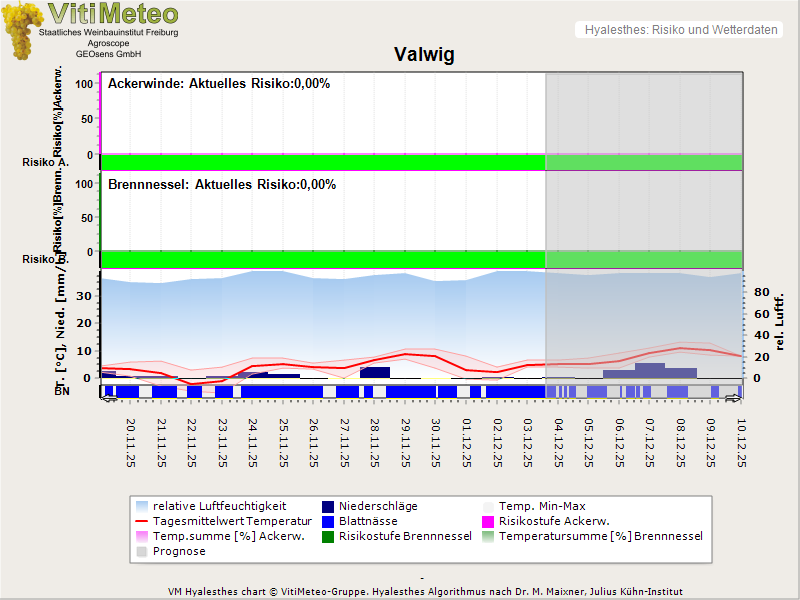
Task: Click the Valwig chart title
Action: [424, 55]
